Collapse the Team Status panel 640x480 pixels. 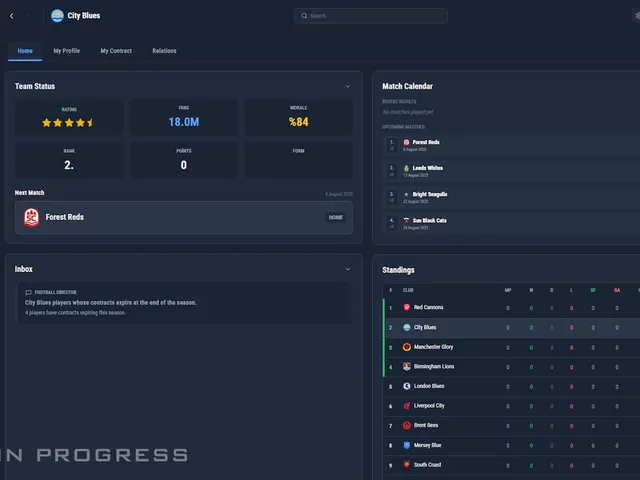[x=348, y=87]
